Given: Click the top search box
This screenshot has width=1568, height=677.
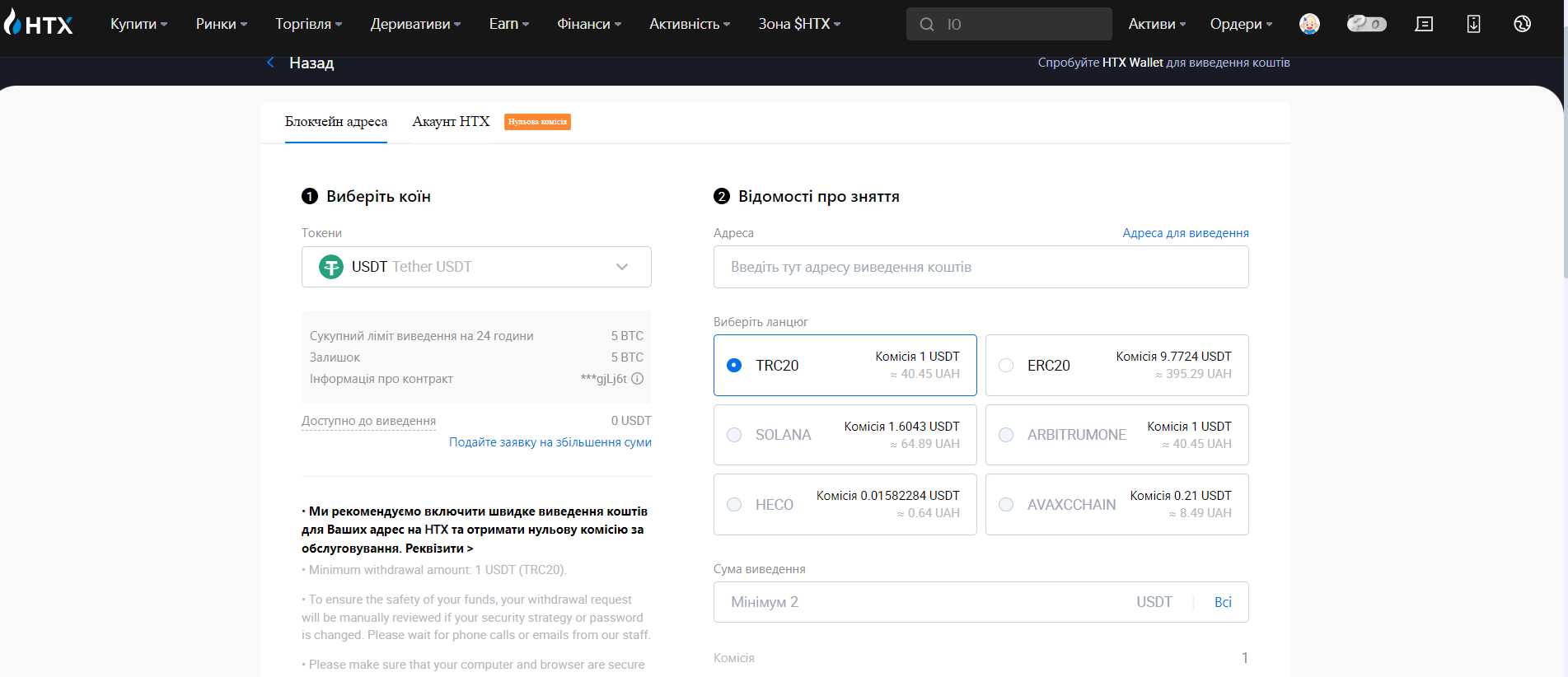Looking at the screenshot, I should (1009, 24).
